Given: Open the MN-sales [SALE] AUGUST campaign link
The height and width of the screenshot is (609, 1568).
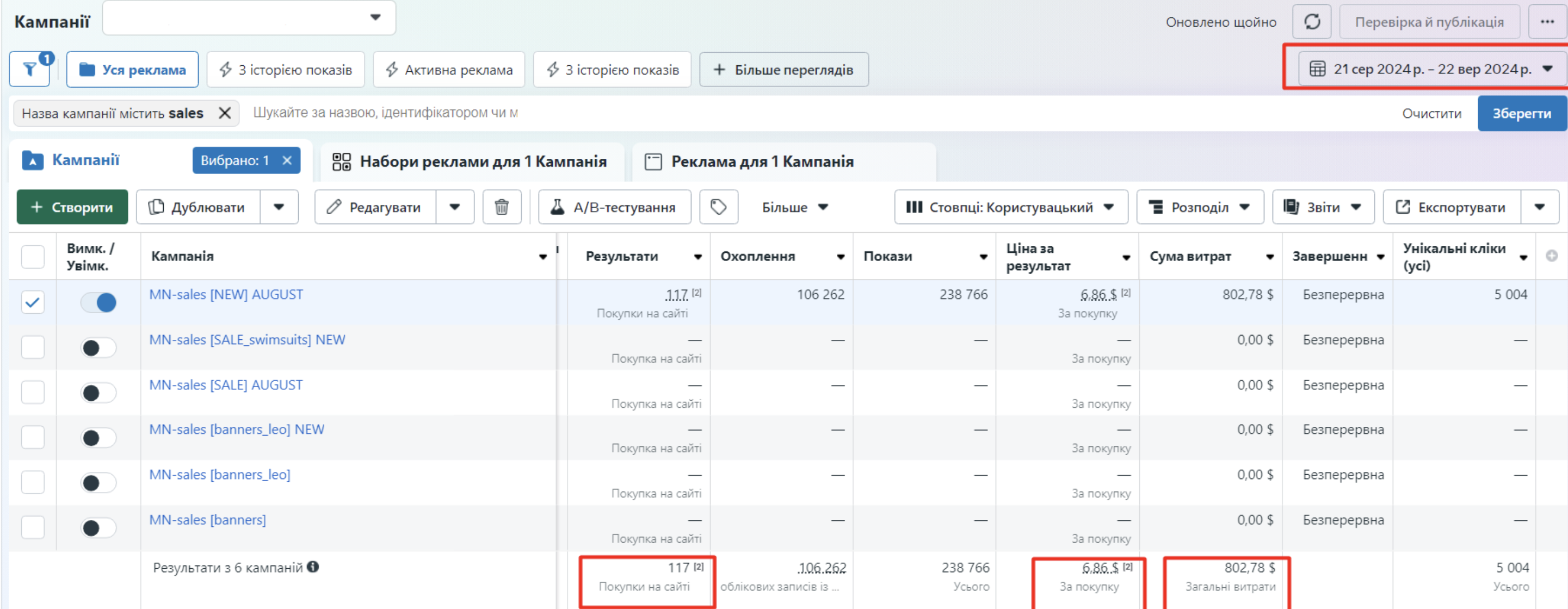Looking at the screenshot, I should (226, 385).
